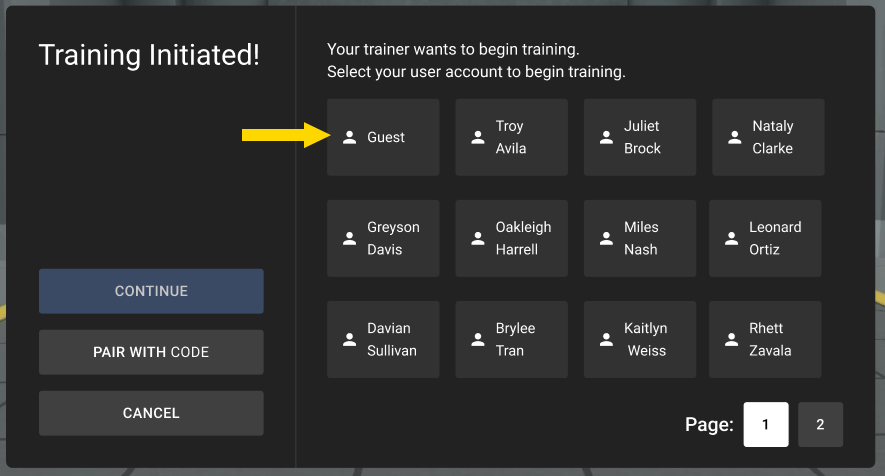Click Miles Nash's person icon
This screenshot has height=476, width=885.
click(x=606, y=238)
